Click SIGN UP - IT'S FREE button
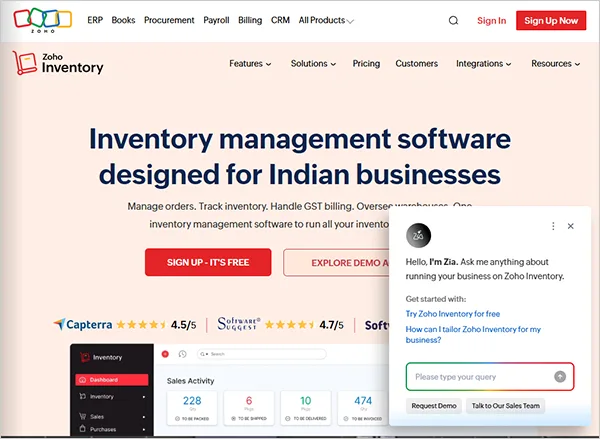This screenshot has height=439, width=600. (208, 263)
